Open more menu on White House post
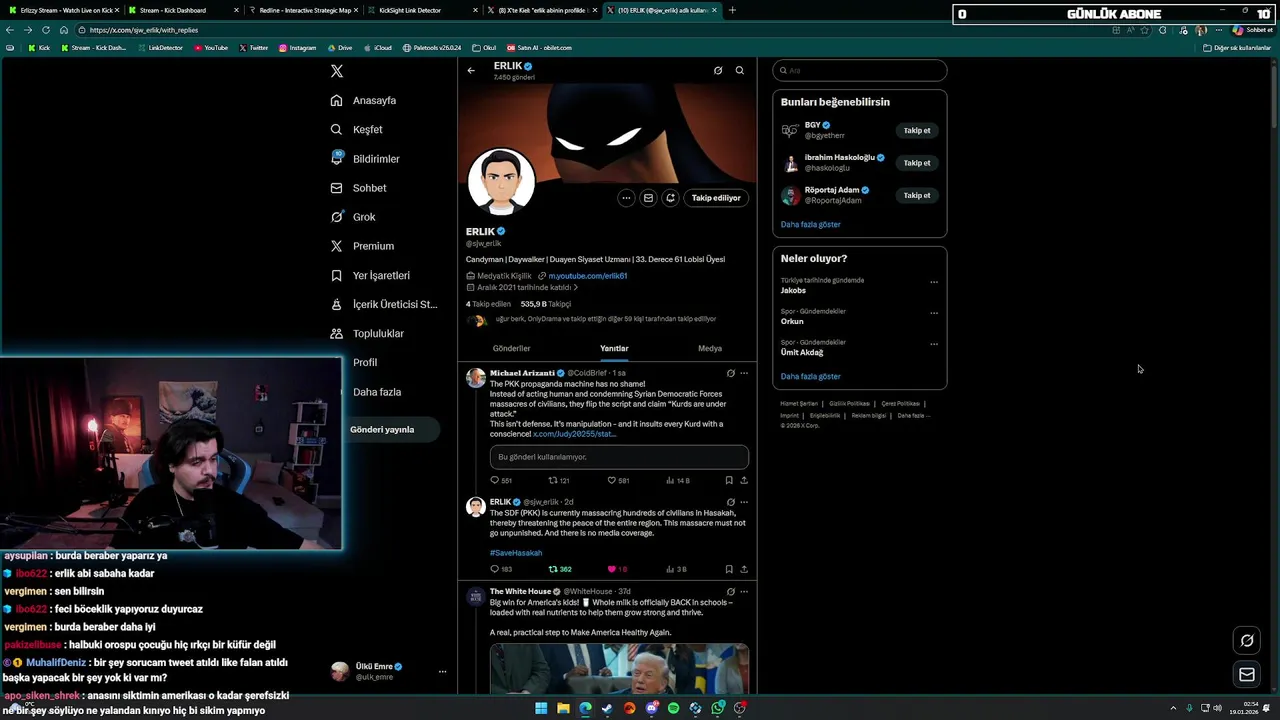This screenshot has width=1280, height=720. (744, 591)
